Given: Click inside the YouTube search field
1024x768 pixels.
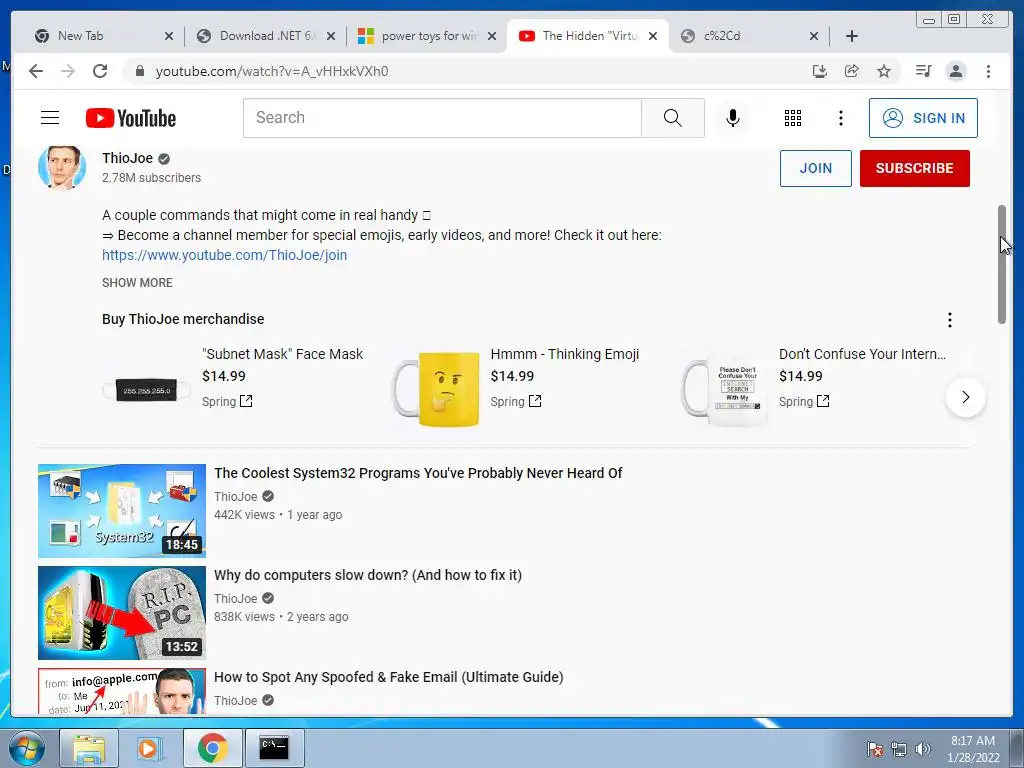Looking at the screenshot, I should pos(442,118).
